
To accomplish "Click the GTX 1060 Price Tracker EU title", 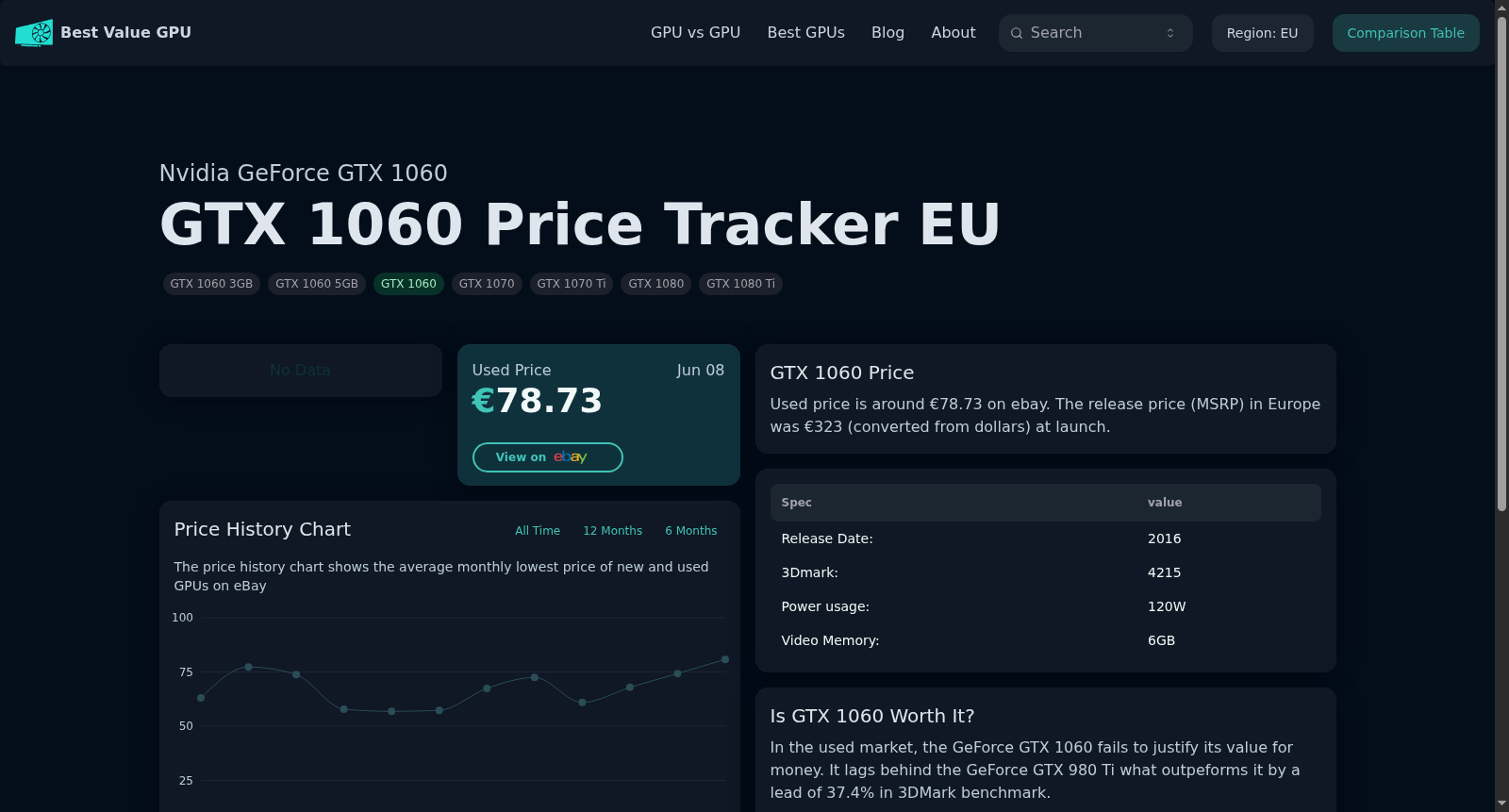I will pyautogui.click(x=579, y=224).
